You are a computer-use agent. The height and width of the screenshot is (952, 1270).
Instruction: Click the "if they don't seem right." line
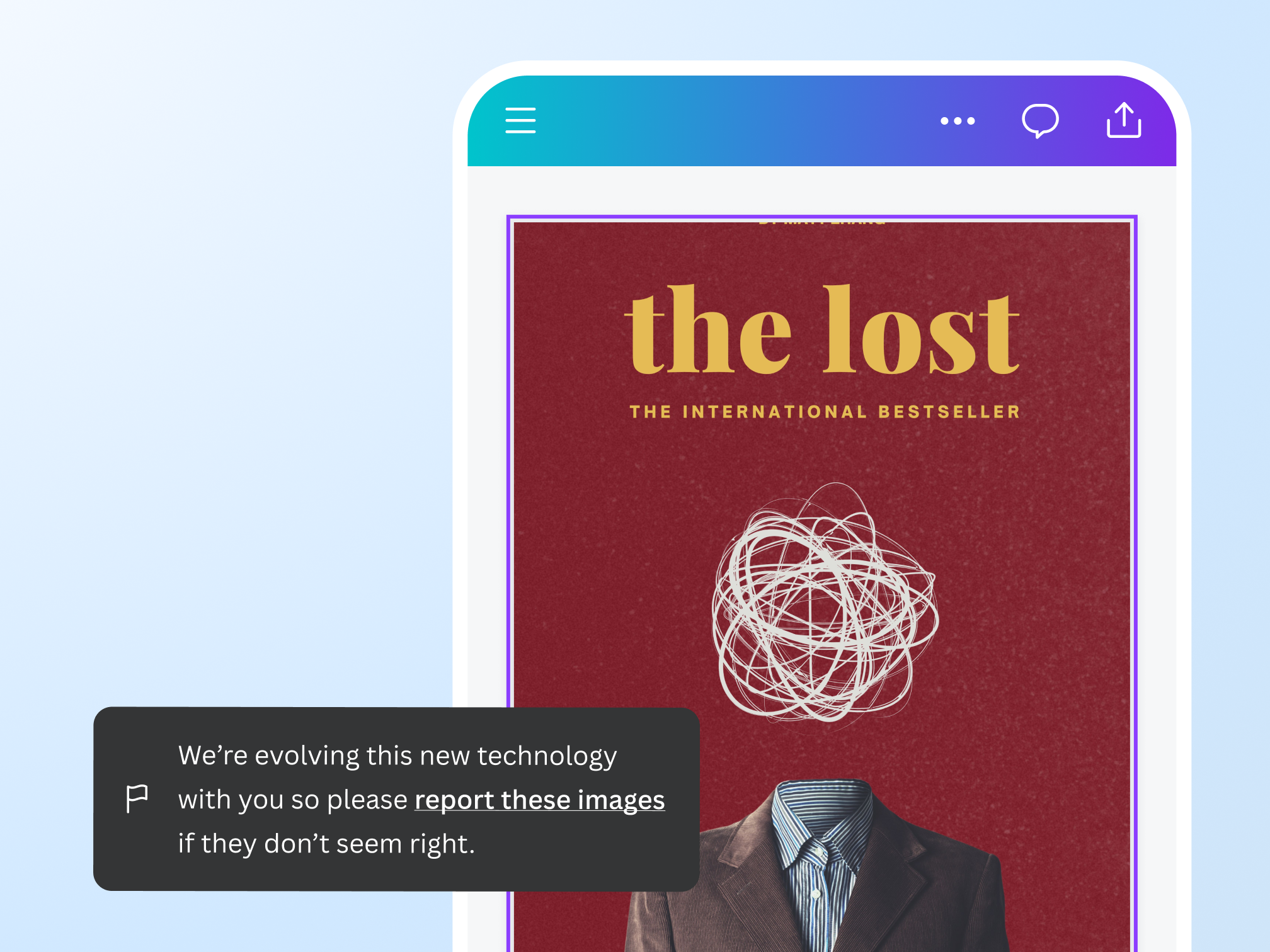coord(326,844)
